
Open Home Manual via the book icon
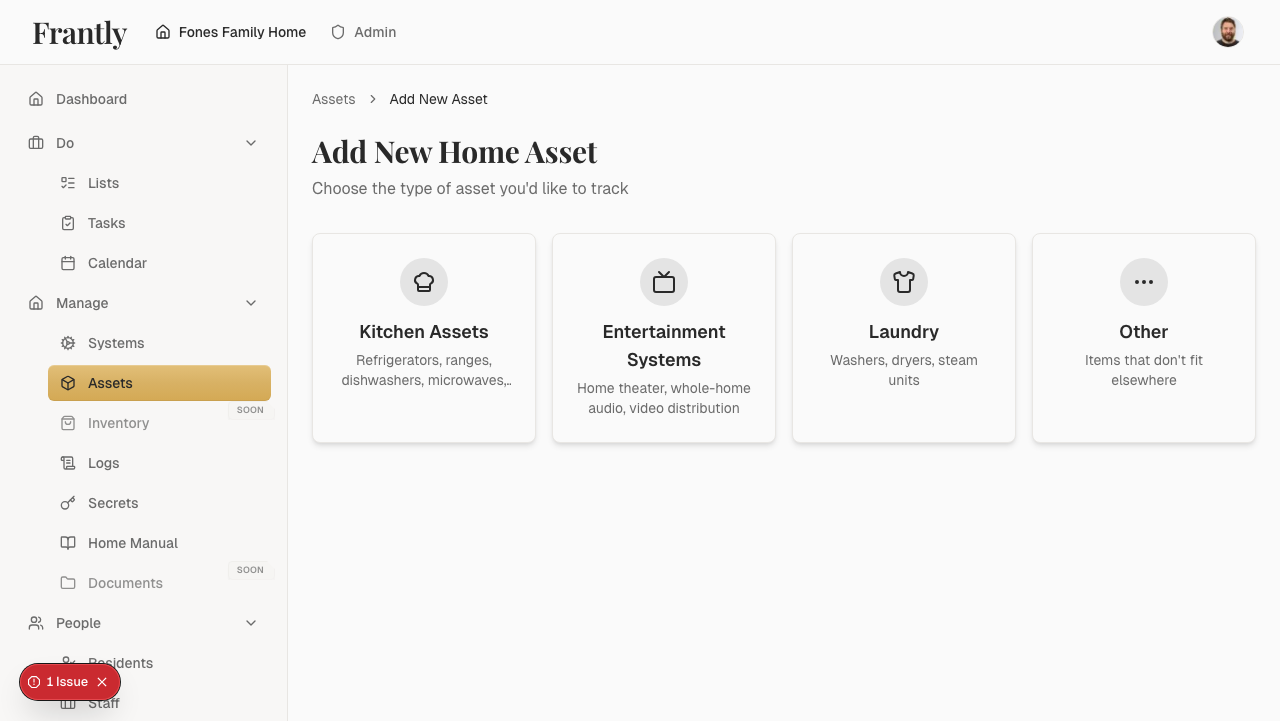pos(68,543)
